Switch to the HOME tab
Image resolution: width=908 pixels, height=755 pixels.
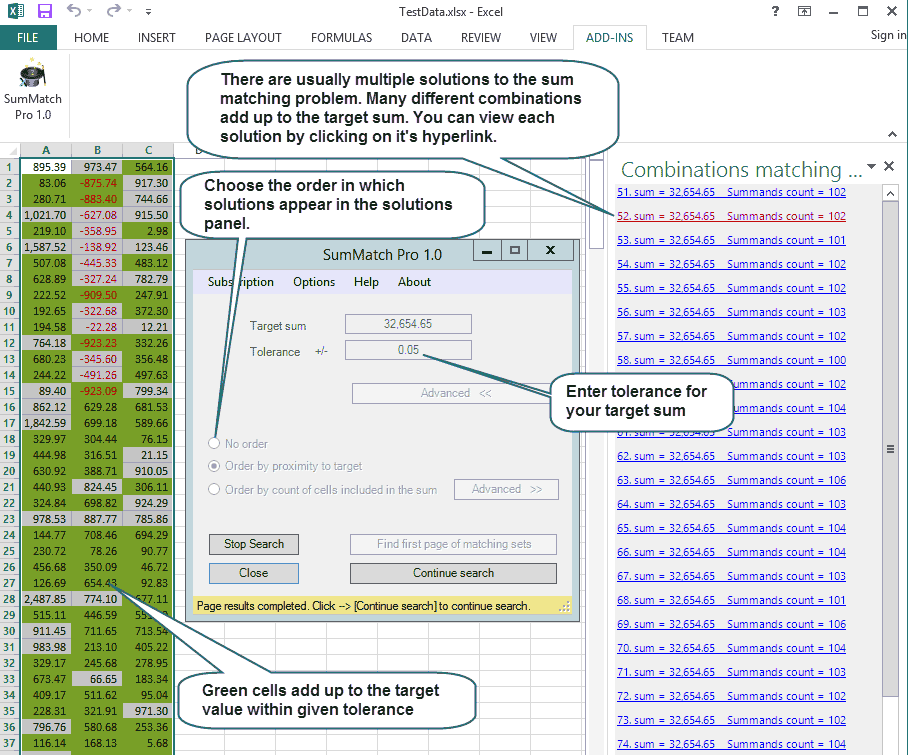[x=91, y=38]
